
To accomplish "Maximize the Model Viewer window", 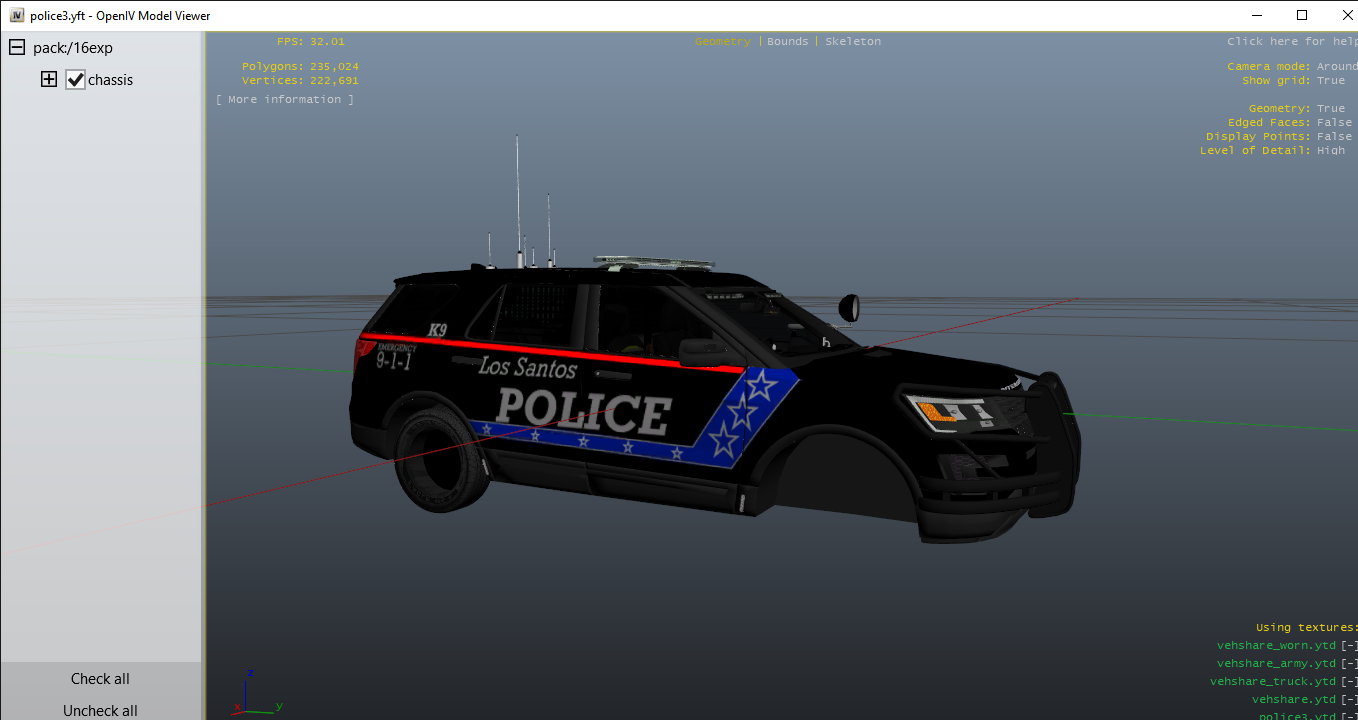I will [x=1301, y=15].
